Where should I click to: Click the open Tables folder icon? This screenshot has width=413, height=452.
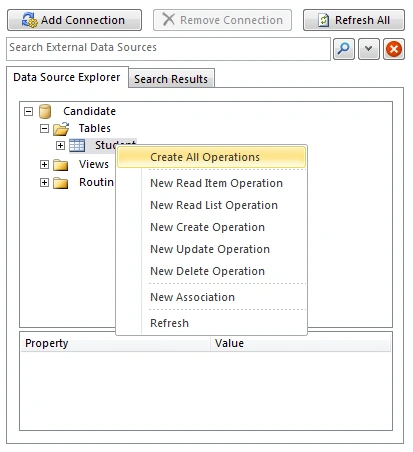pyautogui.click(x=61, y=129)
